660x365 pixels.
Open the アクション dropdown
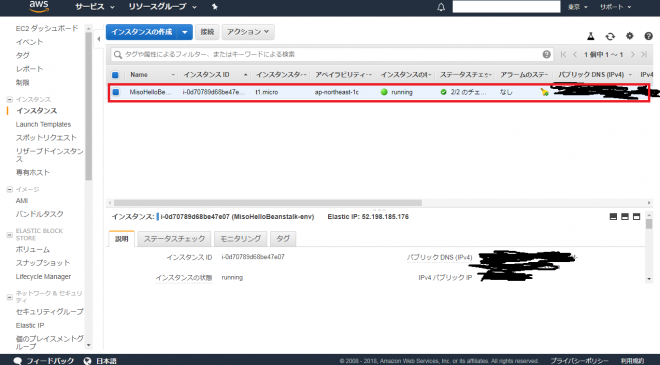(248, 32)
